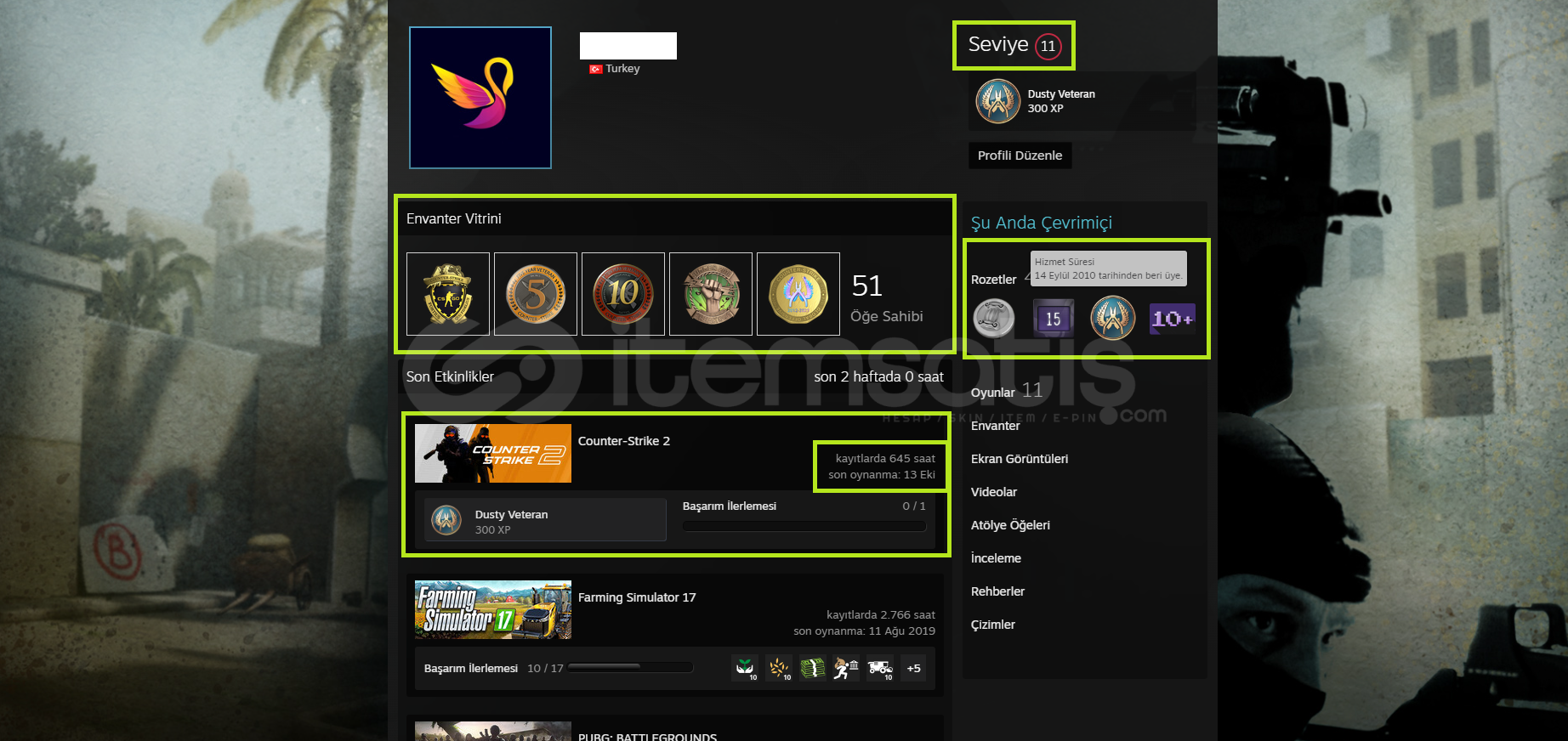Click Dusty Veteran badge icon in Counter-Strike 2 card
The width and height of the screenshot is (1568, 741).
(446, 520)
